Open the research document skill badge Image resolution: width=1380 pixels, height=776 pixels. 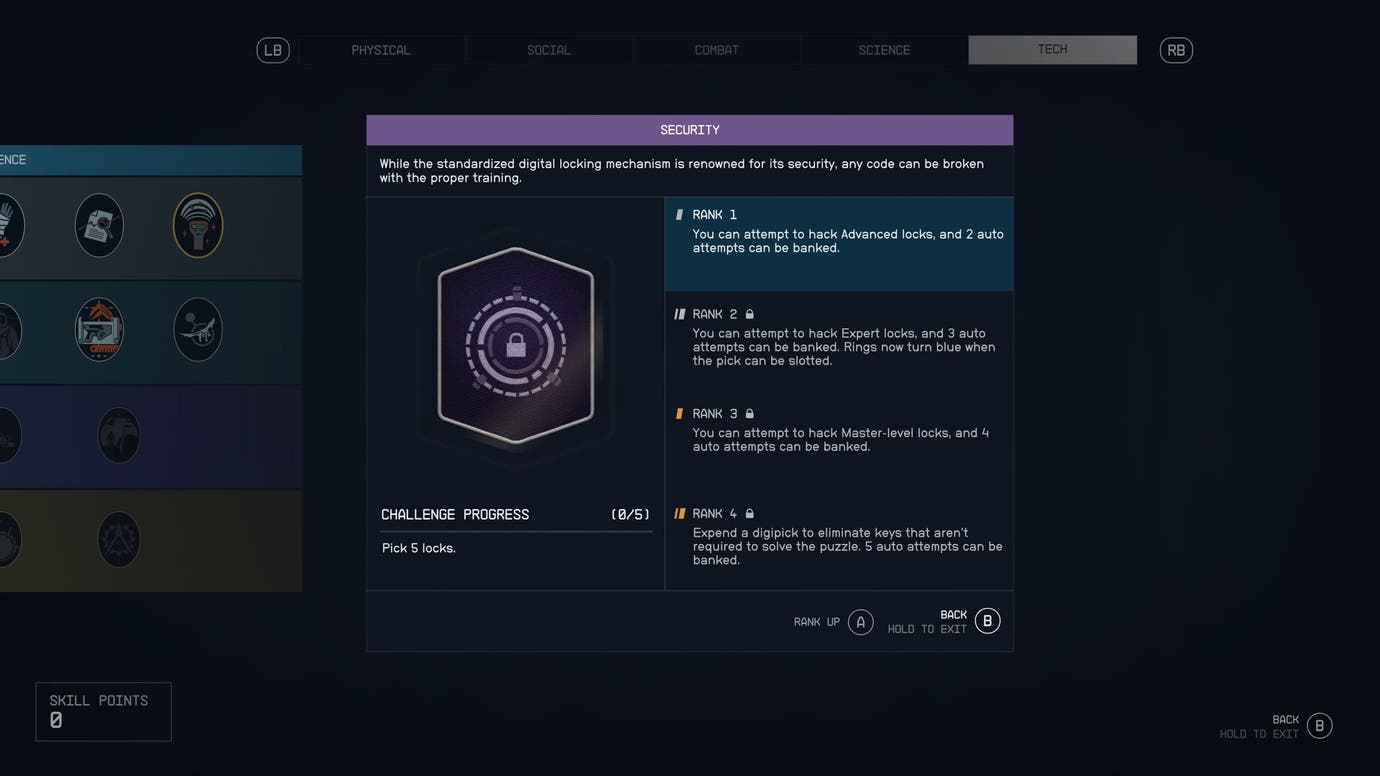[99, 225]
